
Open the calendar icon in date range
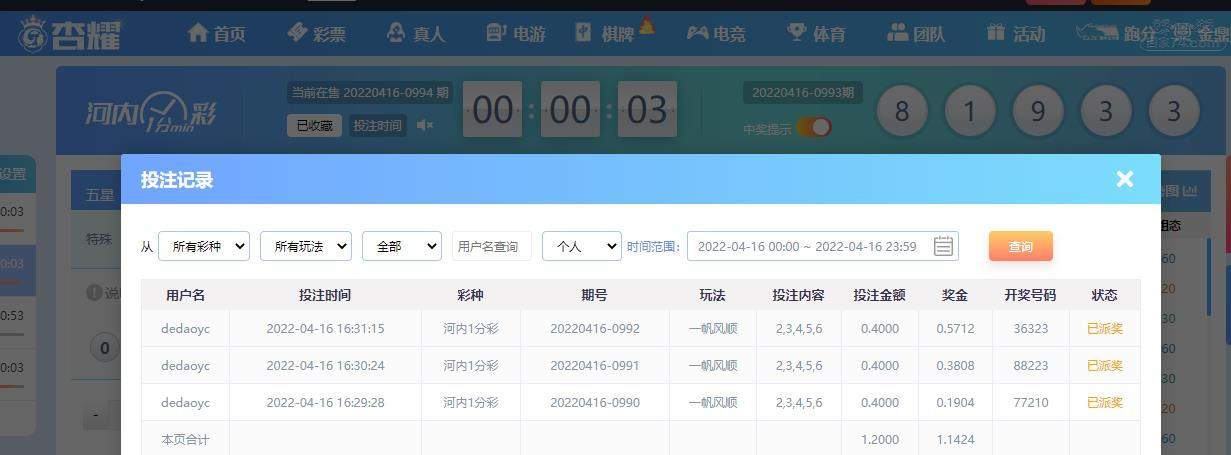pyautogui.click(x=943, y=246)
